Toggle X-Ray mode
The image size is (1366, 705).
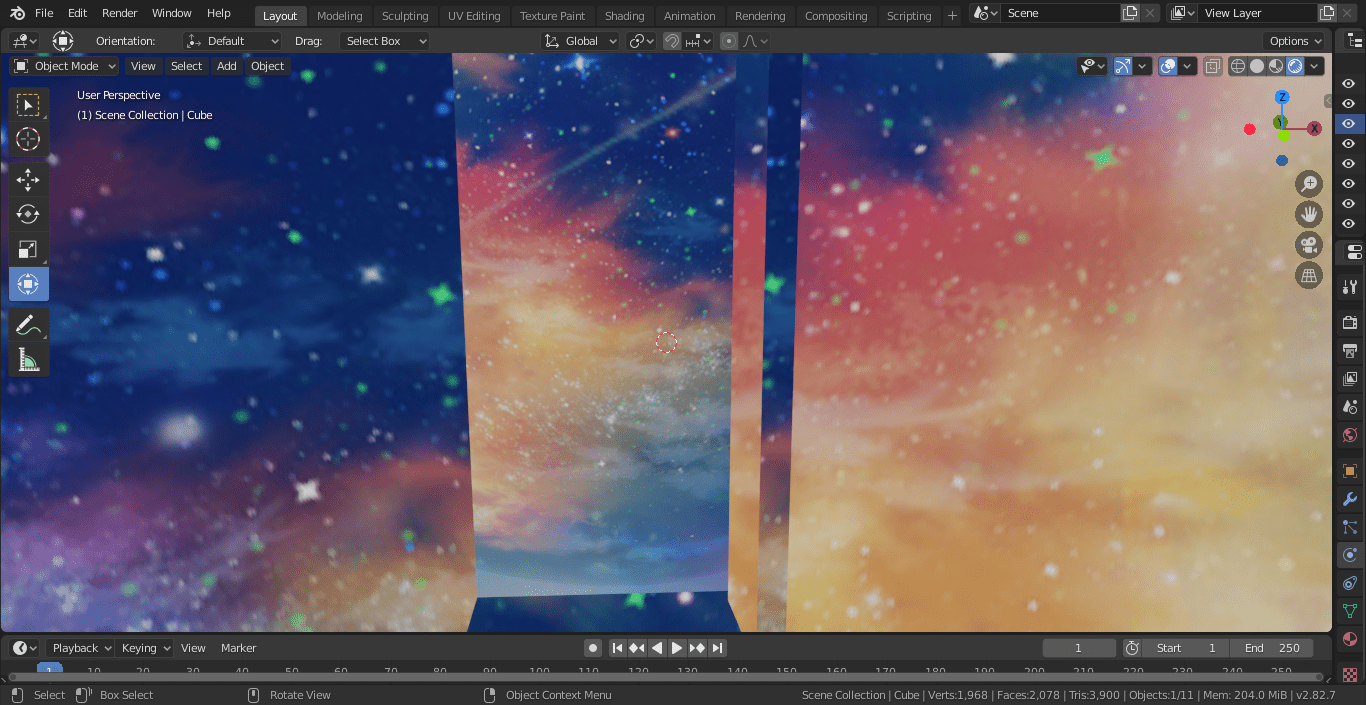pyautogui.click(x=1212, y=66)
